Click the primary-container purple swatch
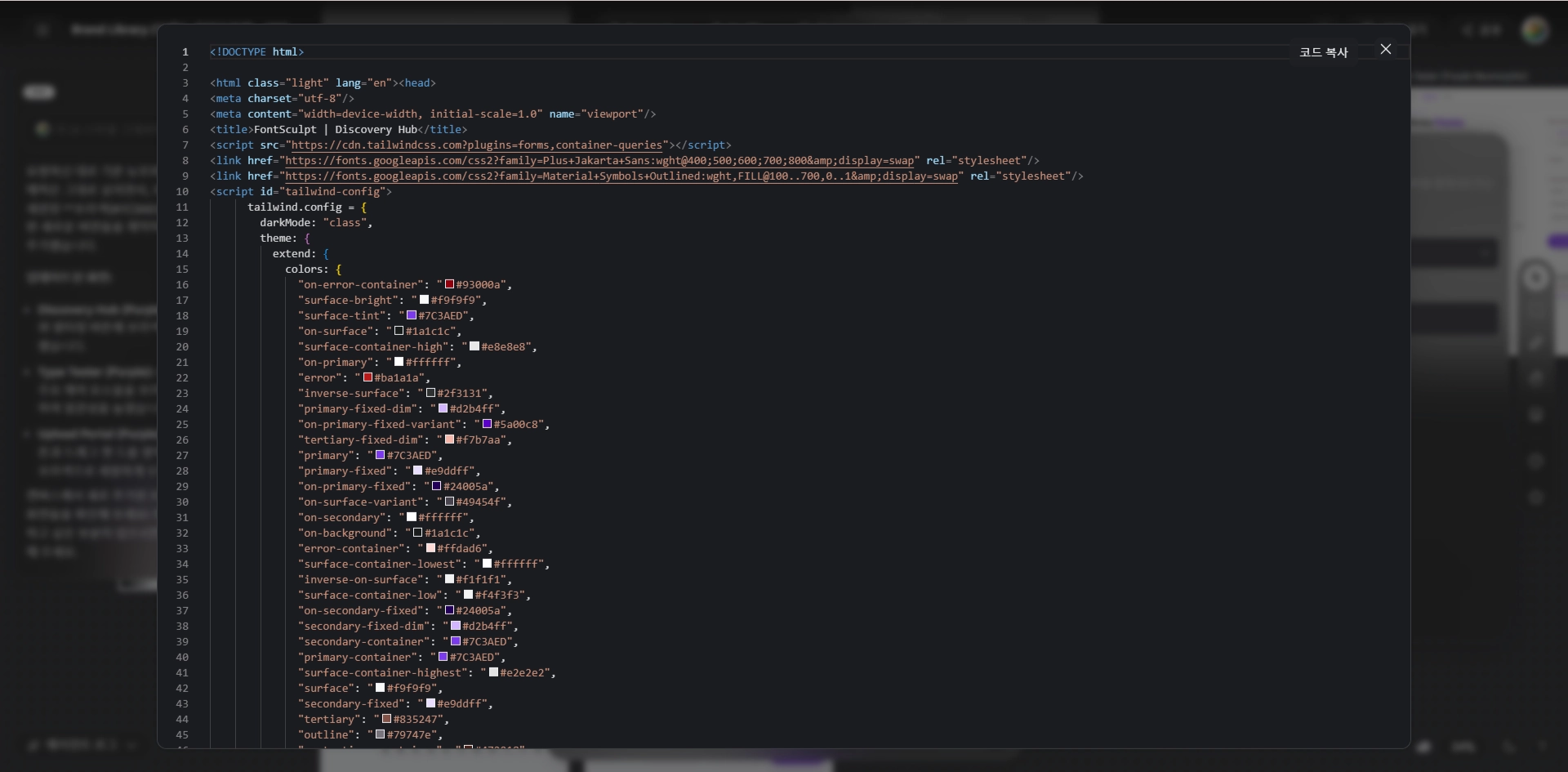The height and width of the screenshot is (772, 1568). (x=443, y=658)
